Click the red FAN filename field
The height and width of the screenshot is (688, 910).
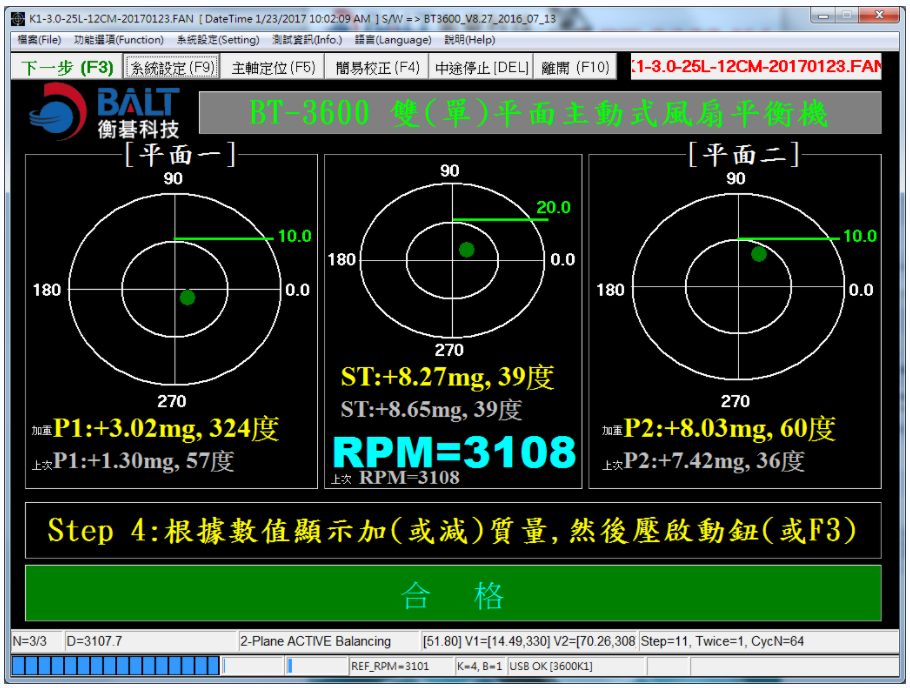point(756,67)
